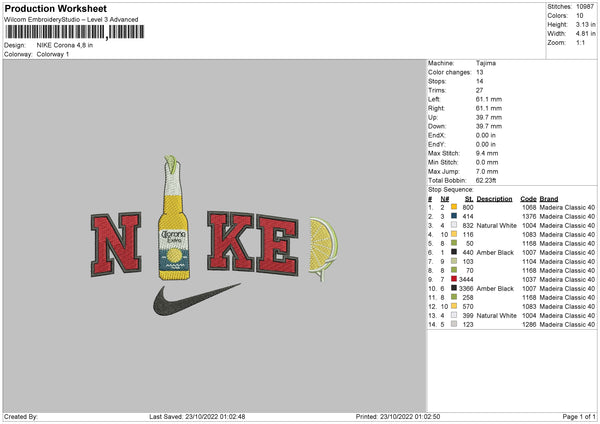The image size is (600, 424).
Task: Click code '1104' in stop row 7
Action: [530, 262]
